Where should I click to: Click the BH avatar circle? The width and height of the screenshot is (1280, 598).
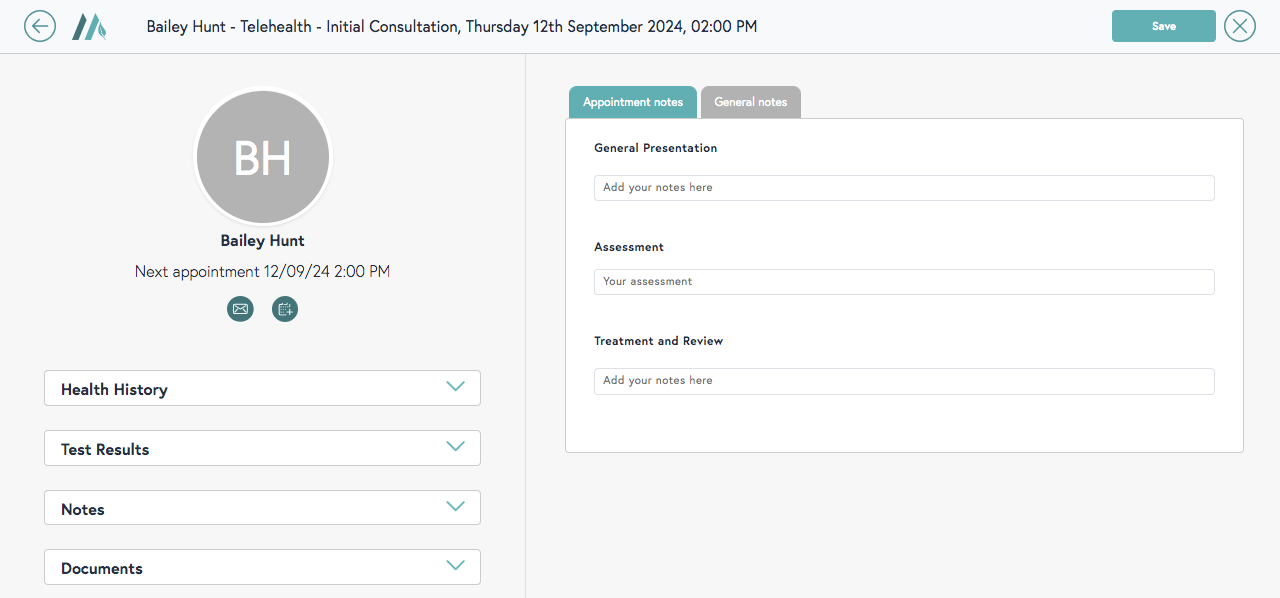[x=263, y=157]
